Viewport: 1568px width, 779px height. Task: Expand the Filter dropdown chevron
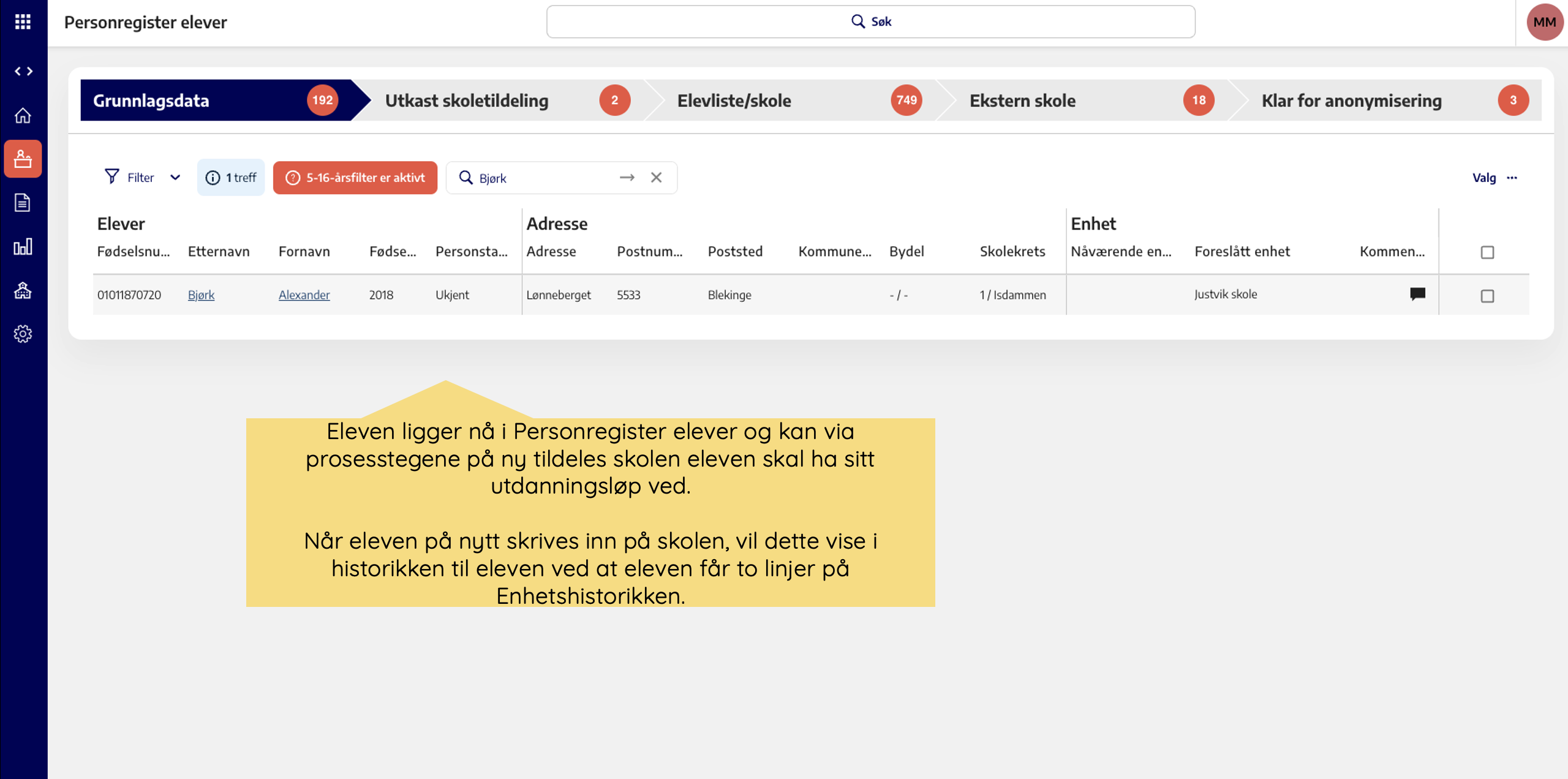coord(175,178)
